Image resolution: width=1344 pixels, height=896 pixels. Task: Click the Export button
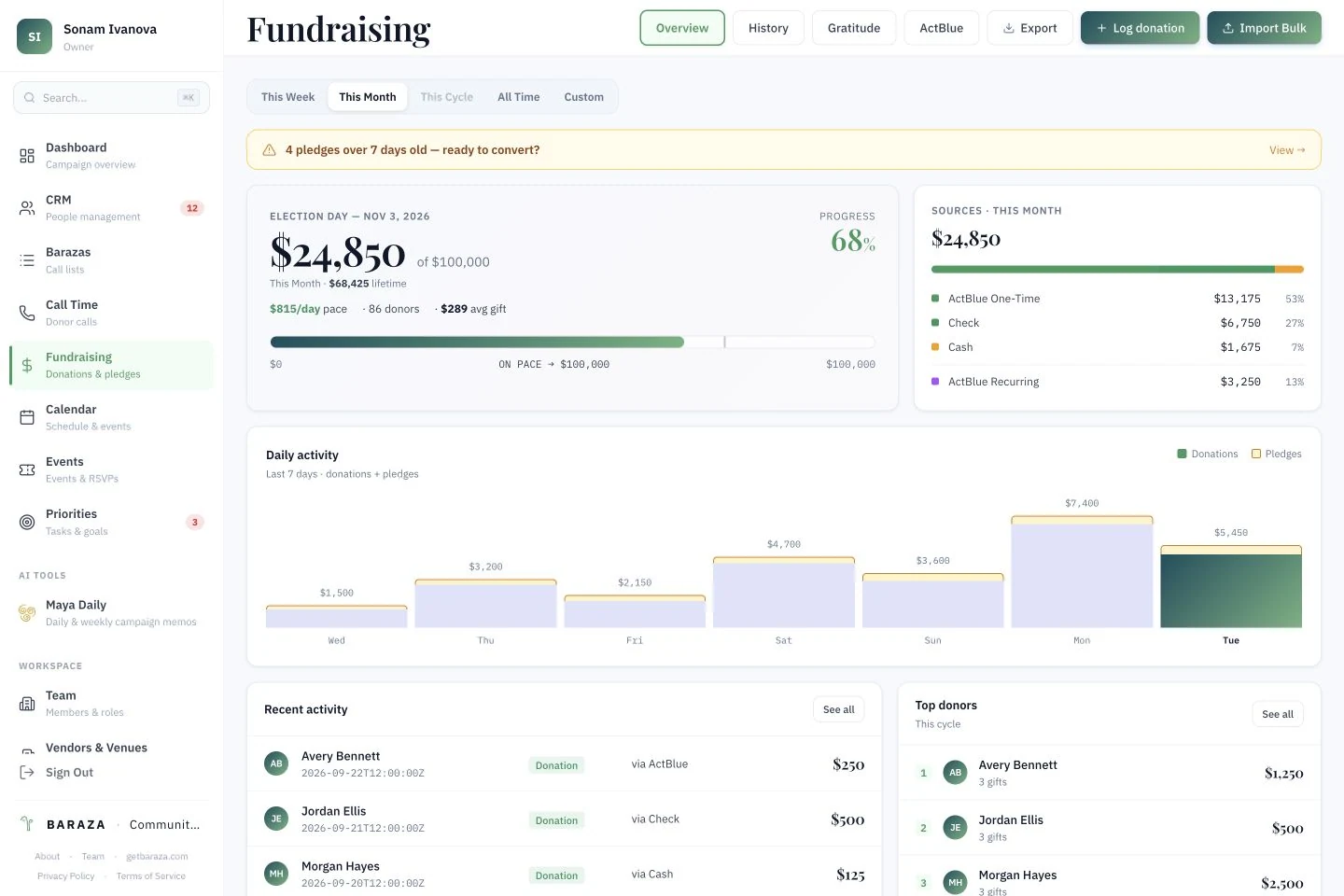(x=1029, y=28)
